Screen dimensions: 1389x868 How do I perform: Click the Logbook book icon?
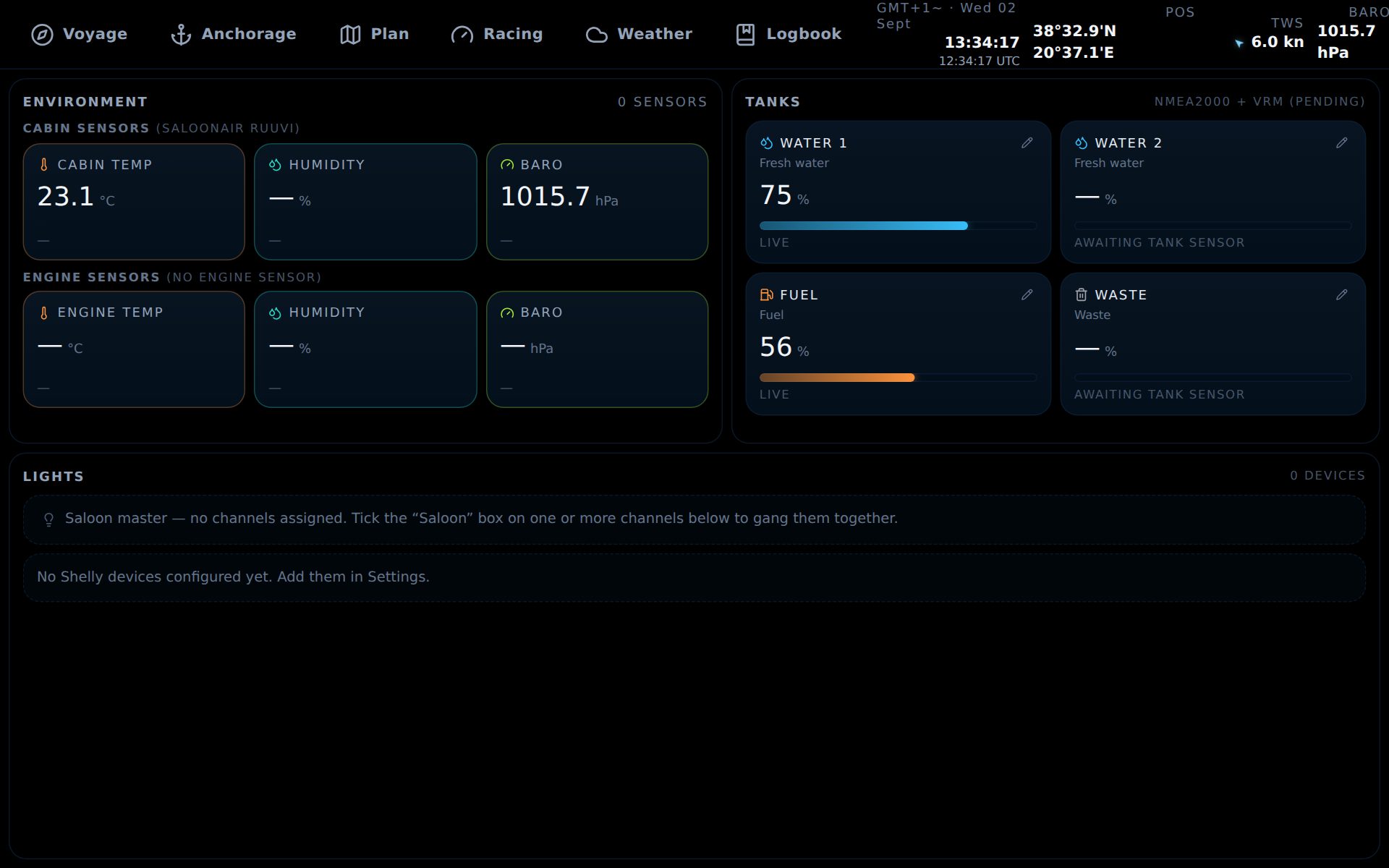[745, 34]
